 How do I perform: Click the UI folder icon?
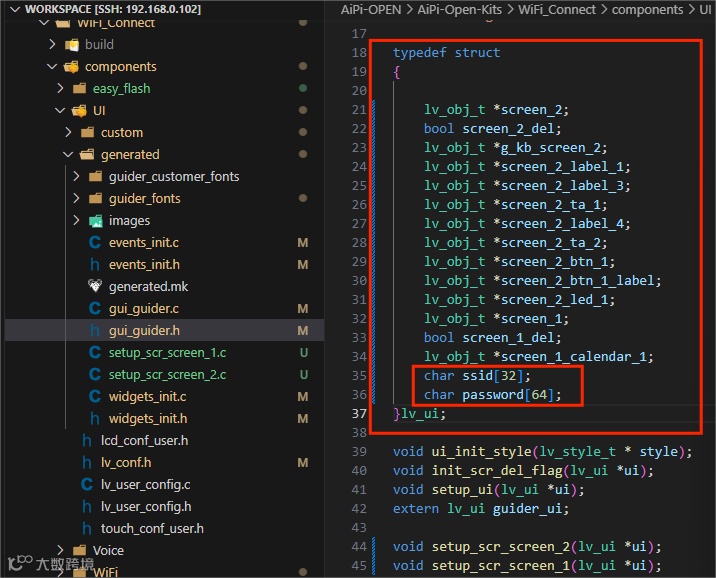pyautogui.click(x=79, y=110)
